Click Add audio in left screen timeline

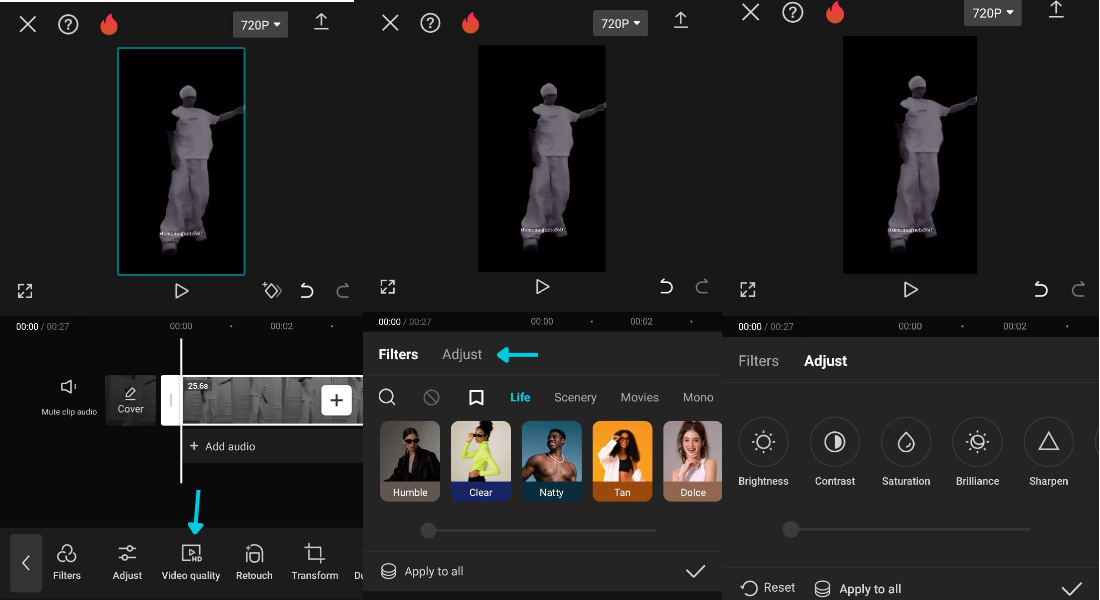point(222,446)
